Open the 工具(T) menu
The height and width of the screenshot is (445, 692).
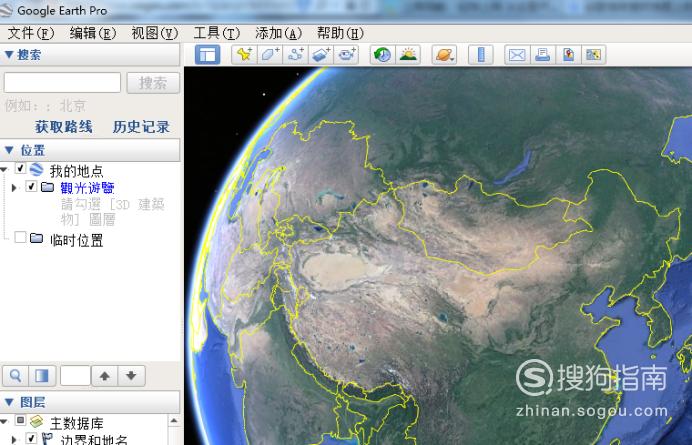click(x=216, y=33)
